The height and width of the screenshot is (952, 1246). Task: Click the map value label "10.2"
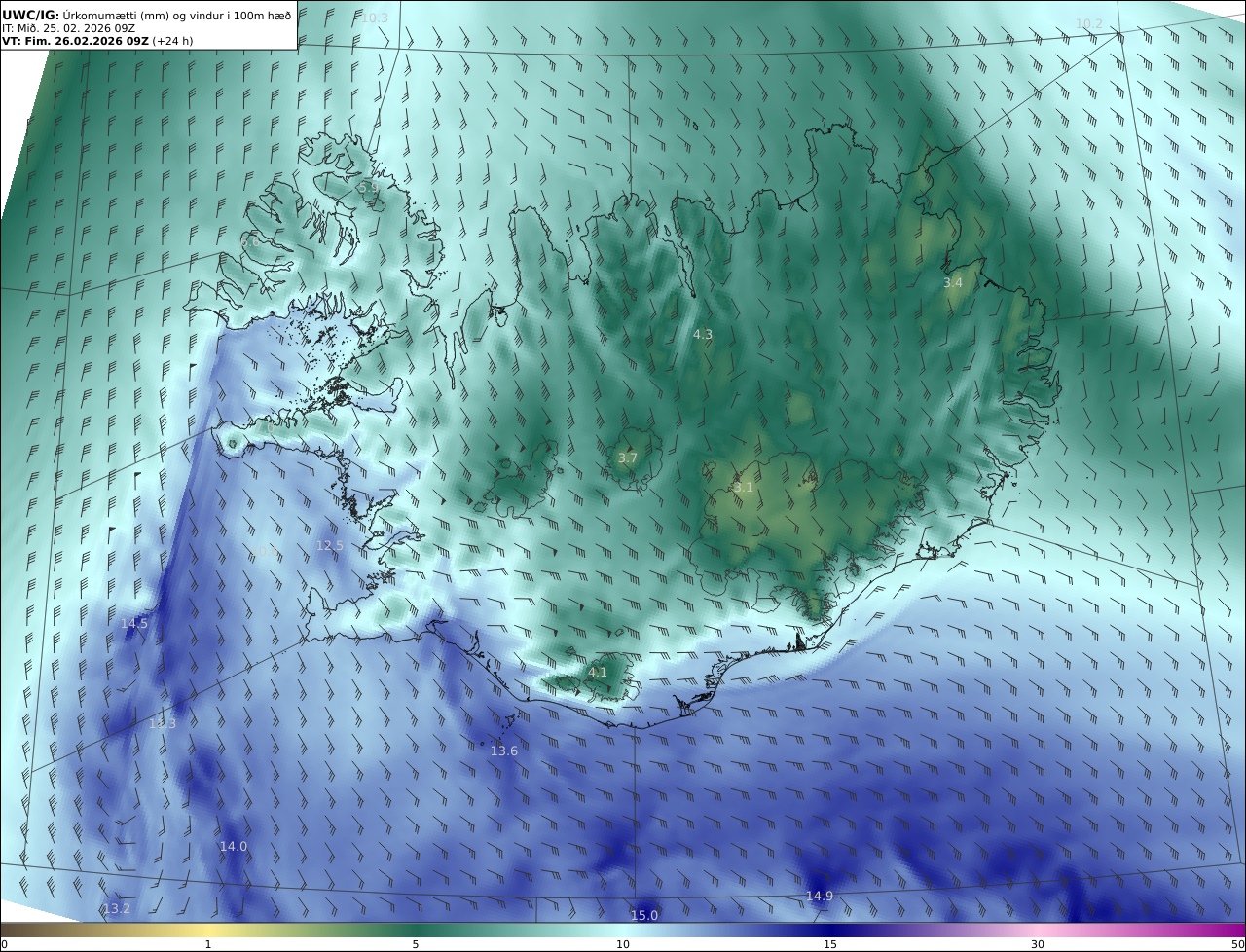tap(1088, 24)
